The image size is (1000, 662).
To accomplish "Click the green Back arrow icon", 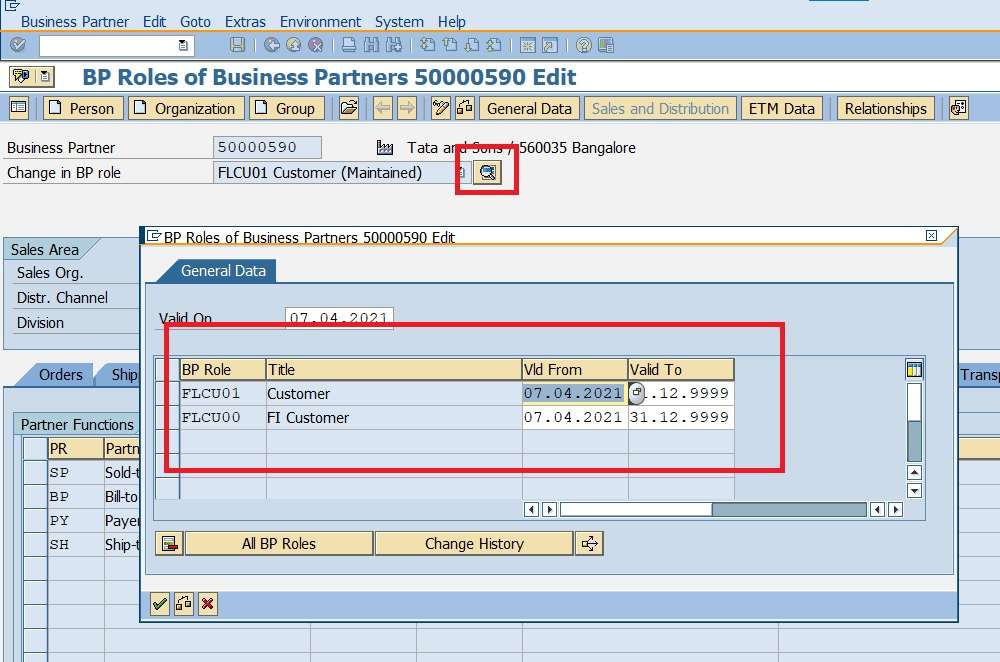I will click(270, 45).
